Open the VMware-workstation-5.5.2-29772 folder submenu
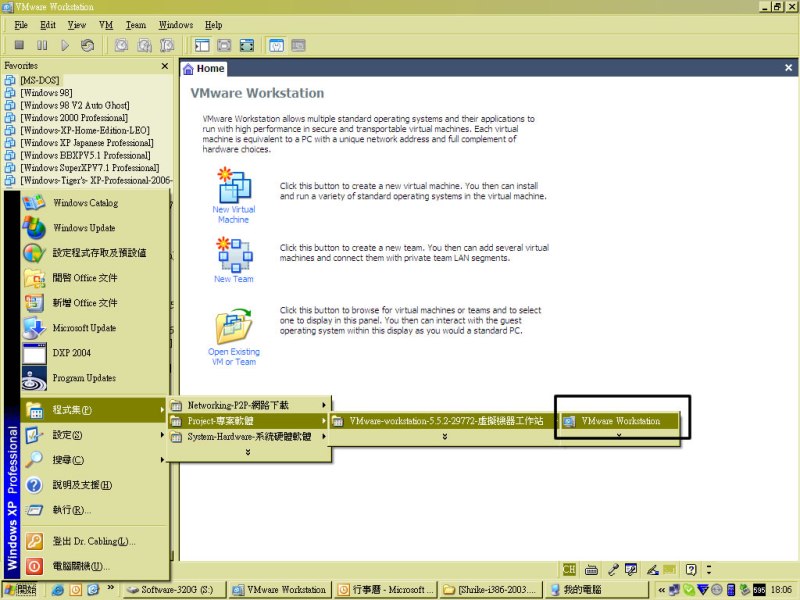This screenshot has height=600, width=800. pyautogui.click(x=444, y=421)
